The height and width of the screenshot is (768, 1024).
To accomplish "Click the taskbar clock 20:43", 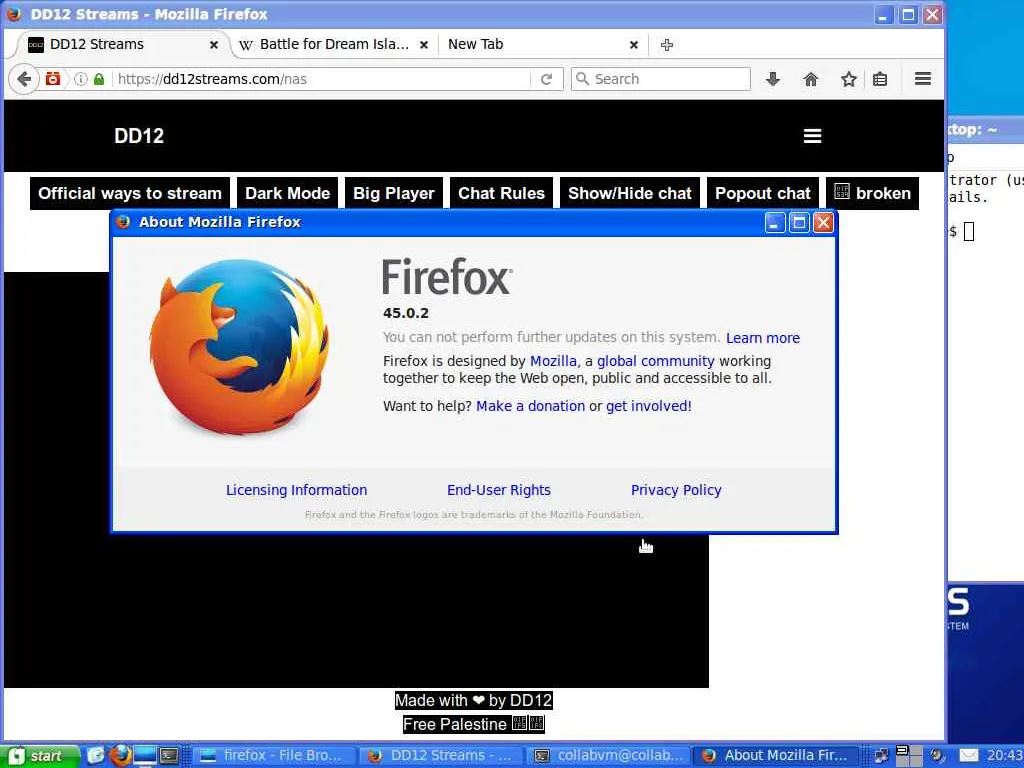I will 1004,756.
